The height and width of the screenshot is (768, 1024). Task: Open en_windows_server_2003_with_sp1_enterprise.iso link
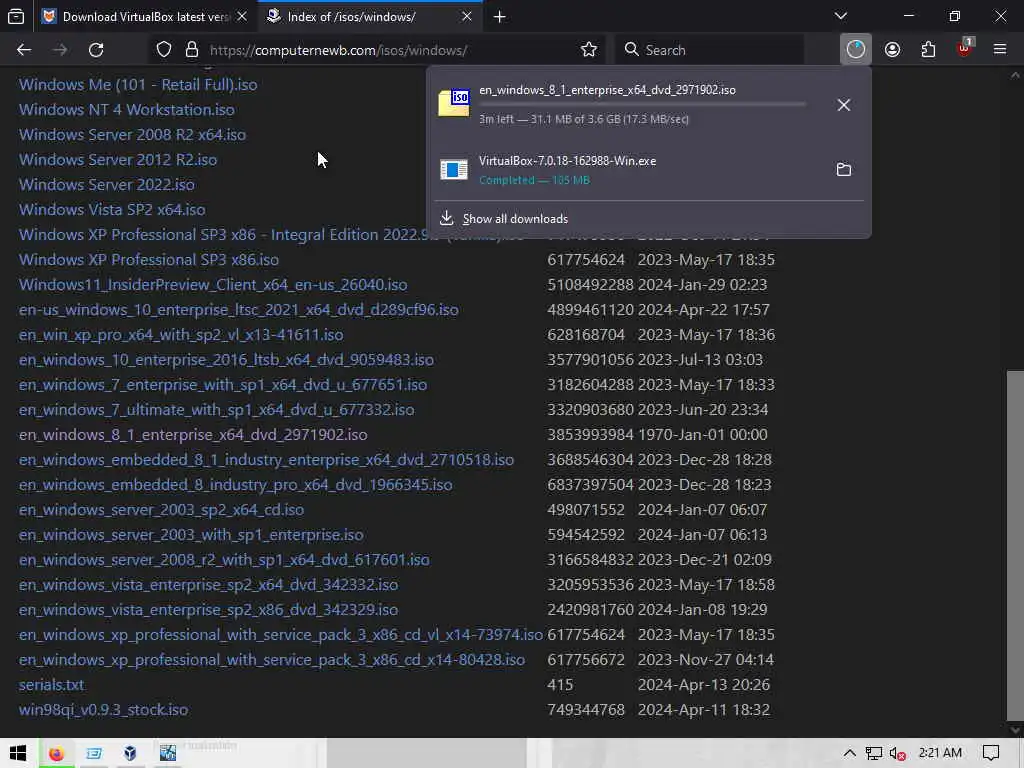(191, 534)
